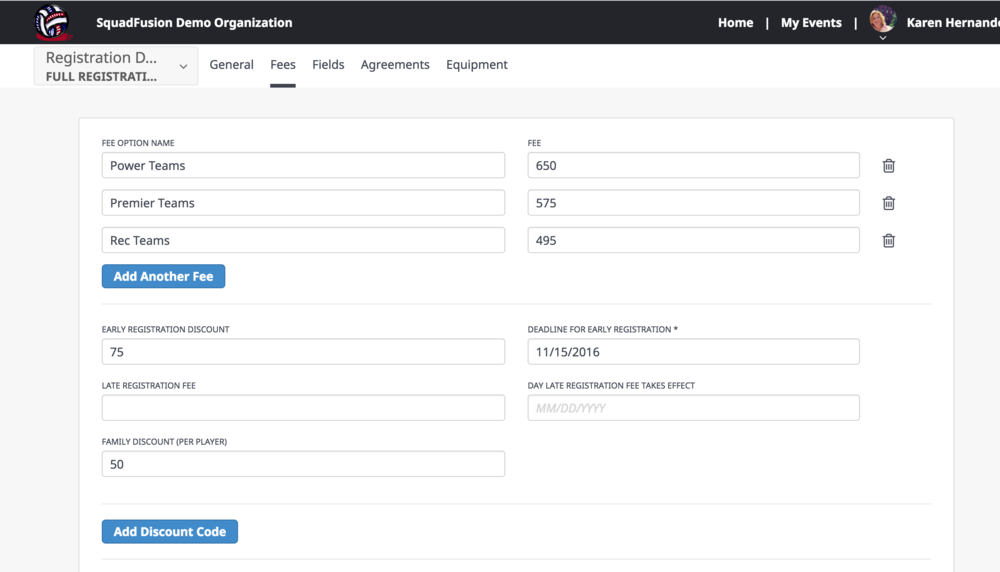Click the Deadline for Early Registration date field
1000x572 pixels.
[x=693, y=352]
